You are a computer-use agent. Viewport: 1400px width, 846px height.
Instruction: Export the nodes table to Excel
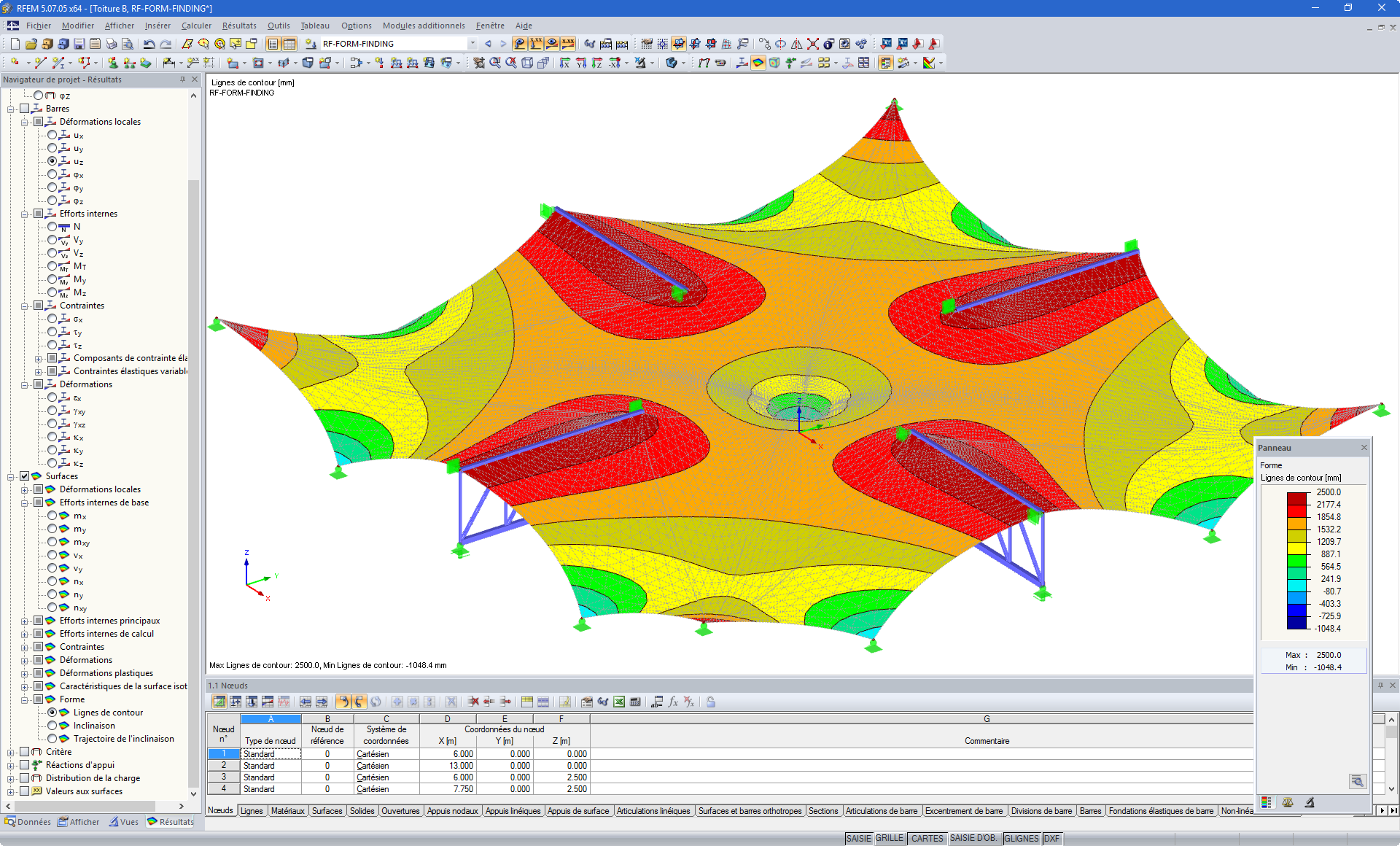pos(619,702)
